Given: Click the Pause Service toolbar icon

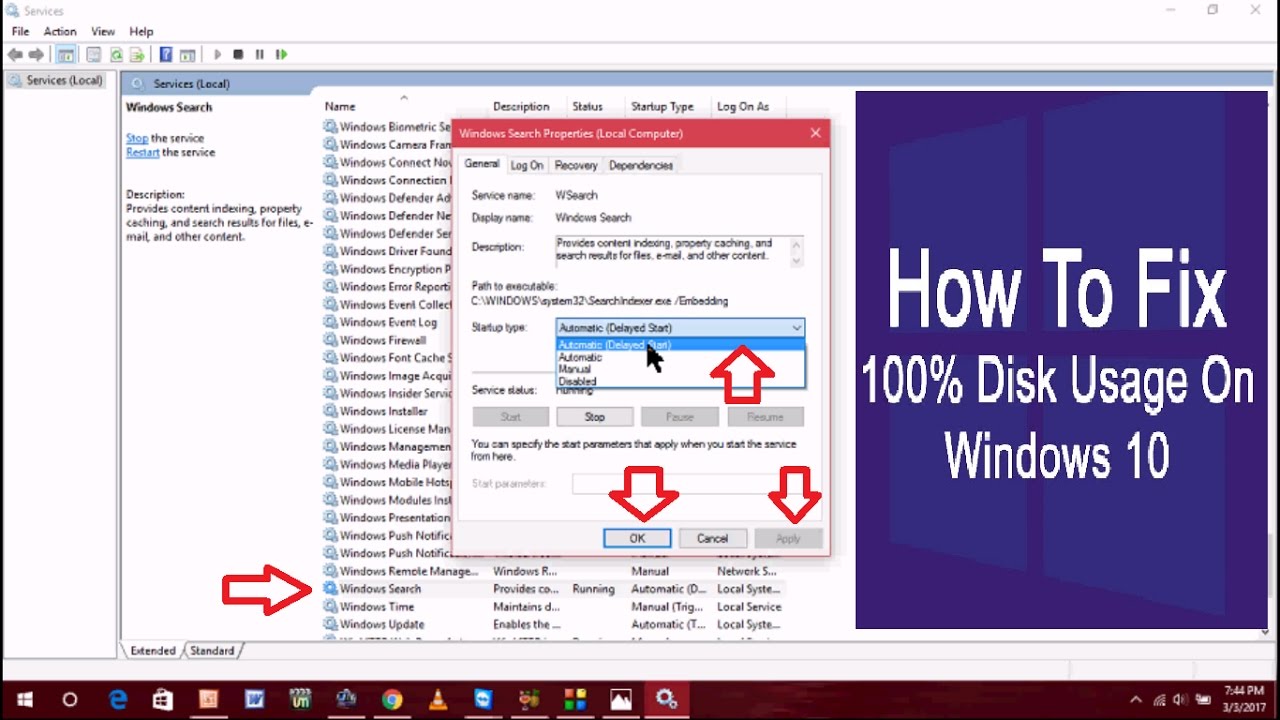Looking at the screenshot, I should (x=260, y=55).
